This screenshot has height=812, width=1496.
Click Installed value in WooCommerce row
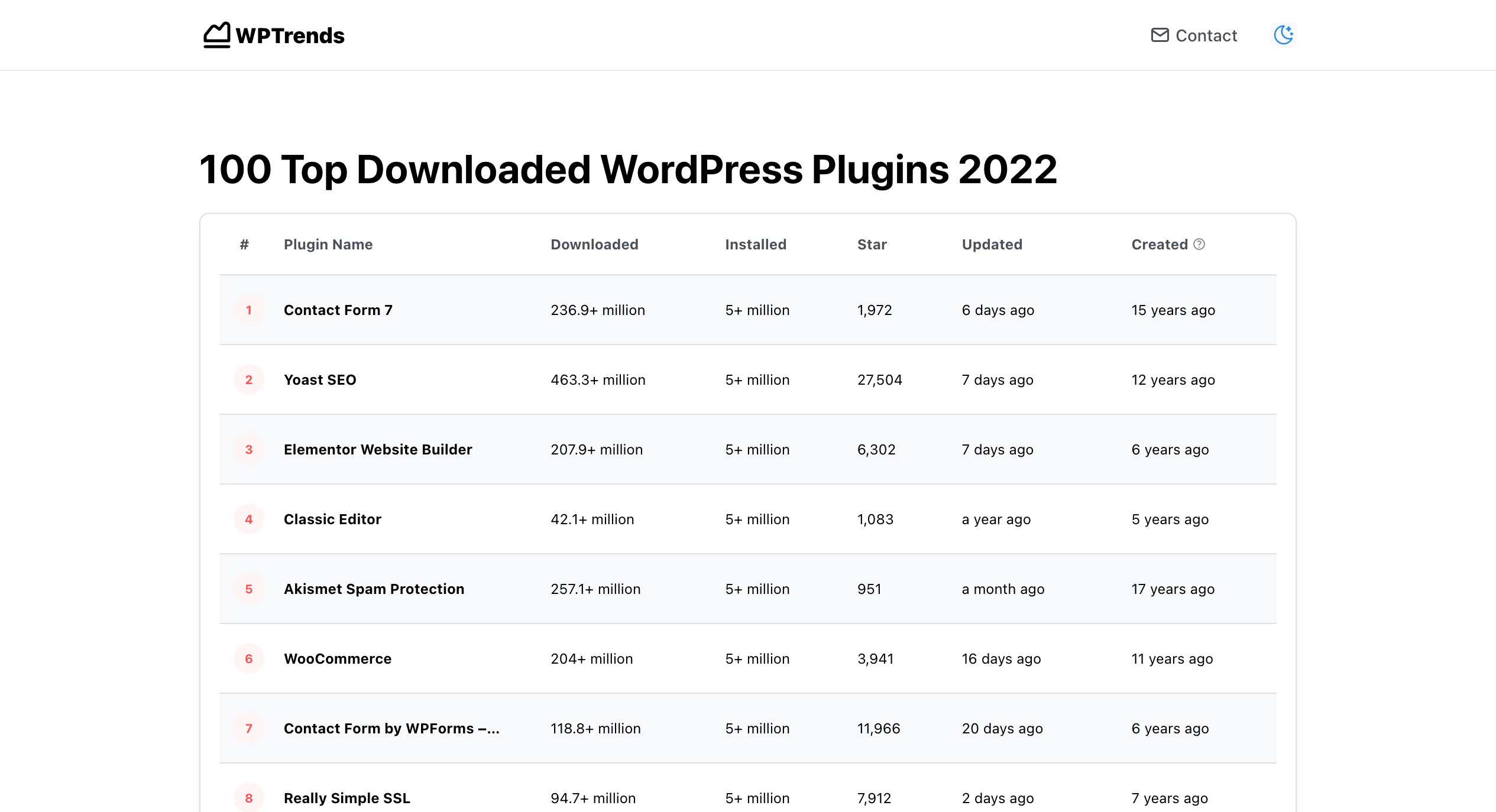pos(757,659)
